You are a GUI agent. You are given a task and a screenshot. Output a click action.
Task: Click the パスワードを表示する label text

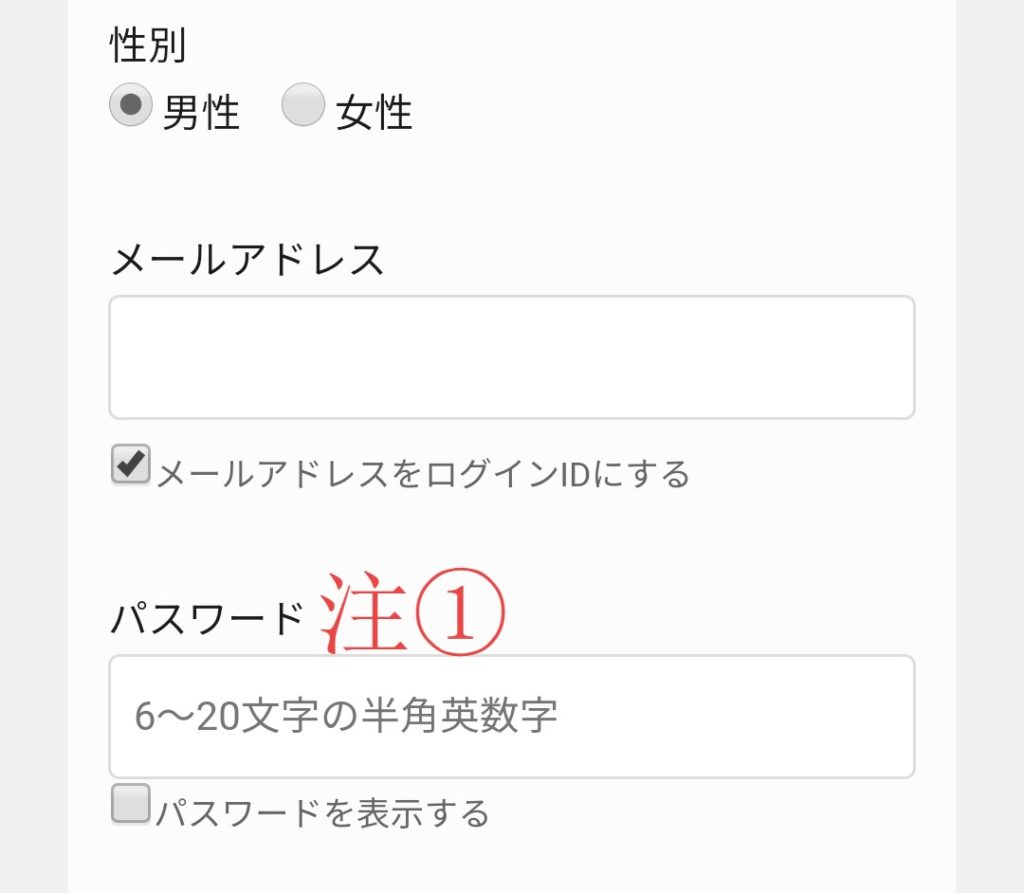[322, 813]
